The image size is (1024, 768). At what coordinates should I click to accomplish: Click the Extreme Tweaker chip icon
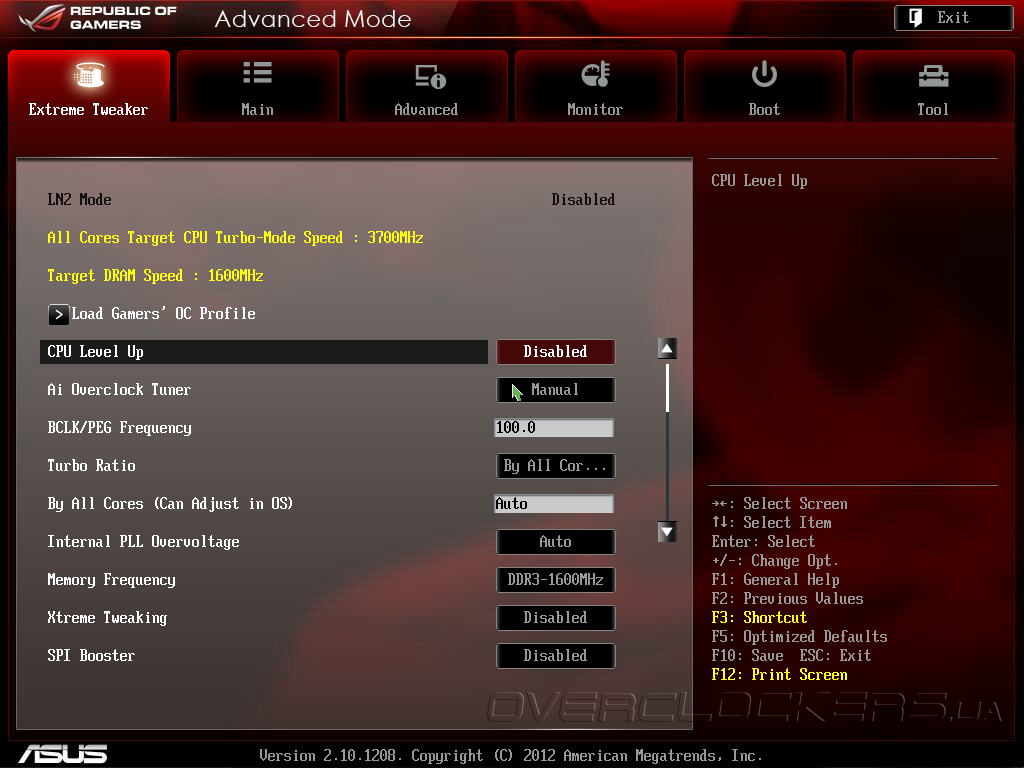coord(89,74)
